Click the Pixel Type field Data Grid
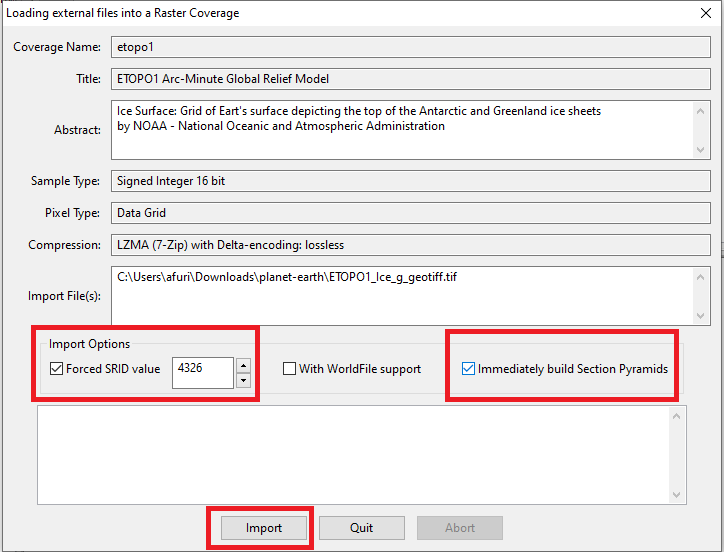The height and width of the screenshot is (552, 724). pos(410,213)
